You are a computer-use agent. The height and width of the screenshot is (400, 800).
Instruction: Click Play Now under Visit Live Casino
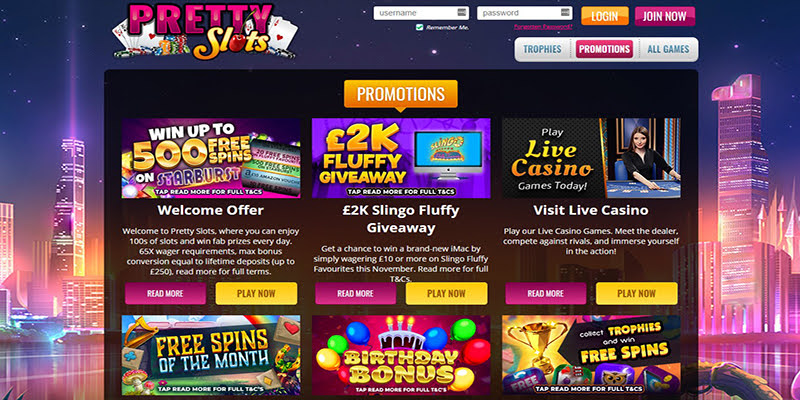[637, 293]
